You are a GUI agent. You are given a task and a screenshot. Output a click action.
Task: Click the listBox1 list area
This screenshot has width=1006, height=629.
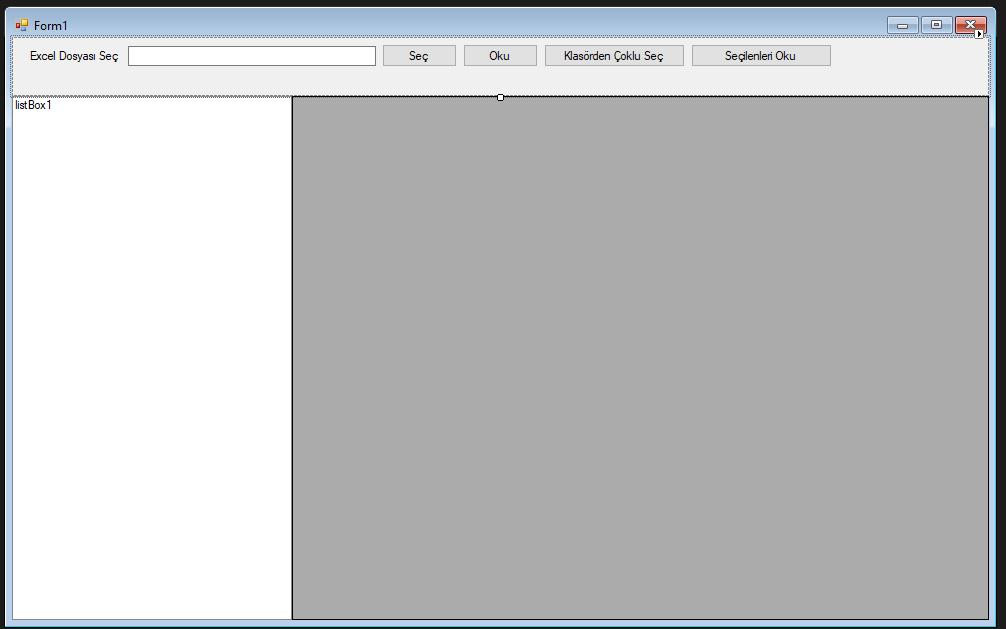150,300
